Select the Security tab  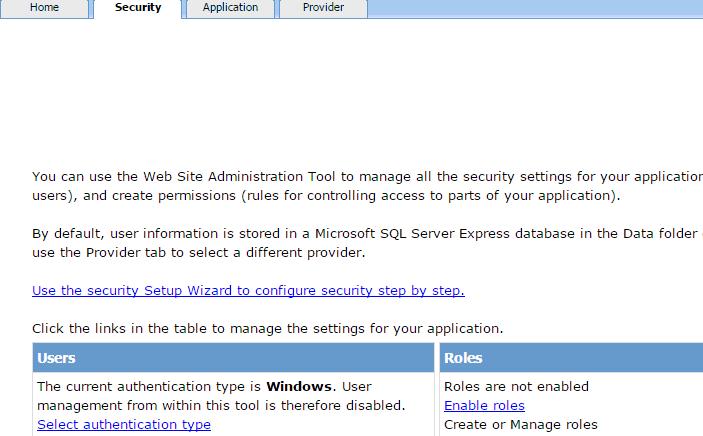coord(138,8)
